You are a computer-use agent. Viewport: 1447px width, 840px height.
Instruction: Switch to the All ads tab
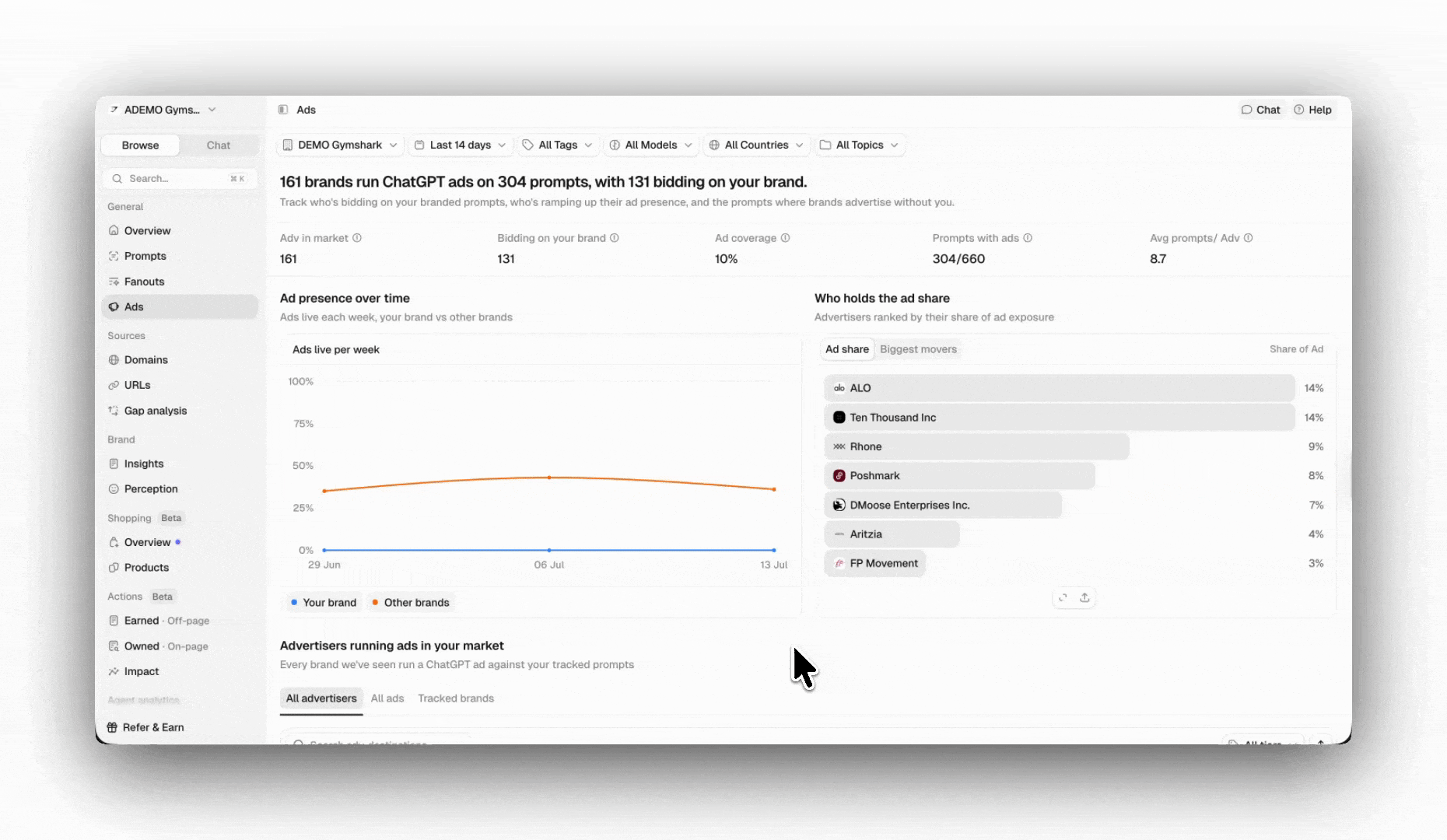click(x=387, y=698)
